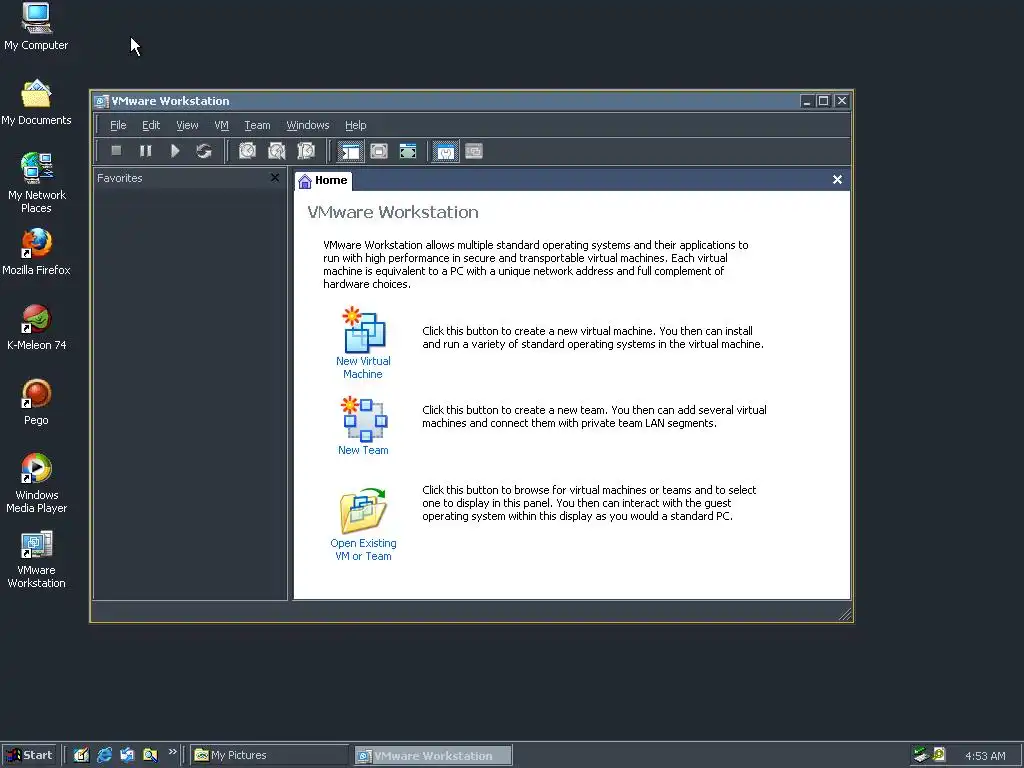Select the My Documents desktop icon
1024x768 pixels.
[x=36, y=102]
